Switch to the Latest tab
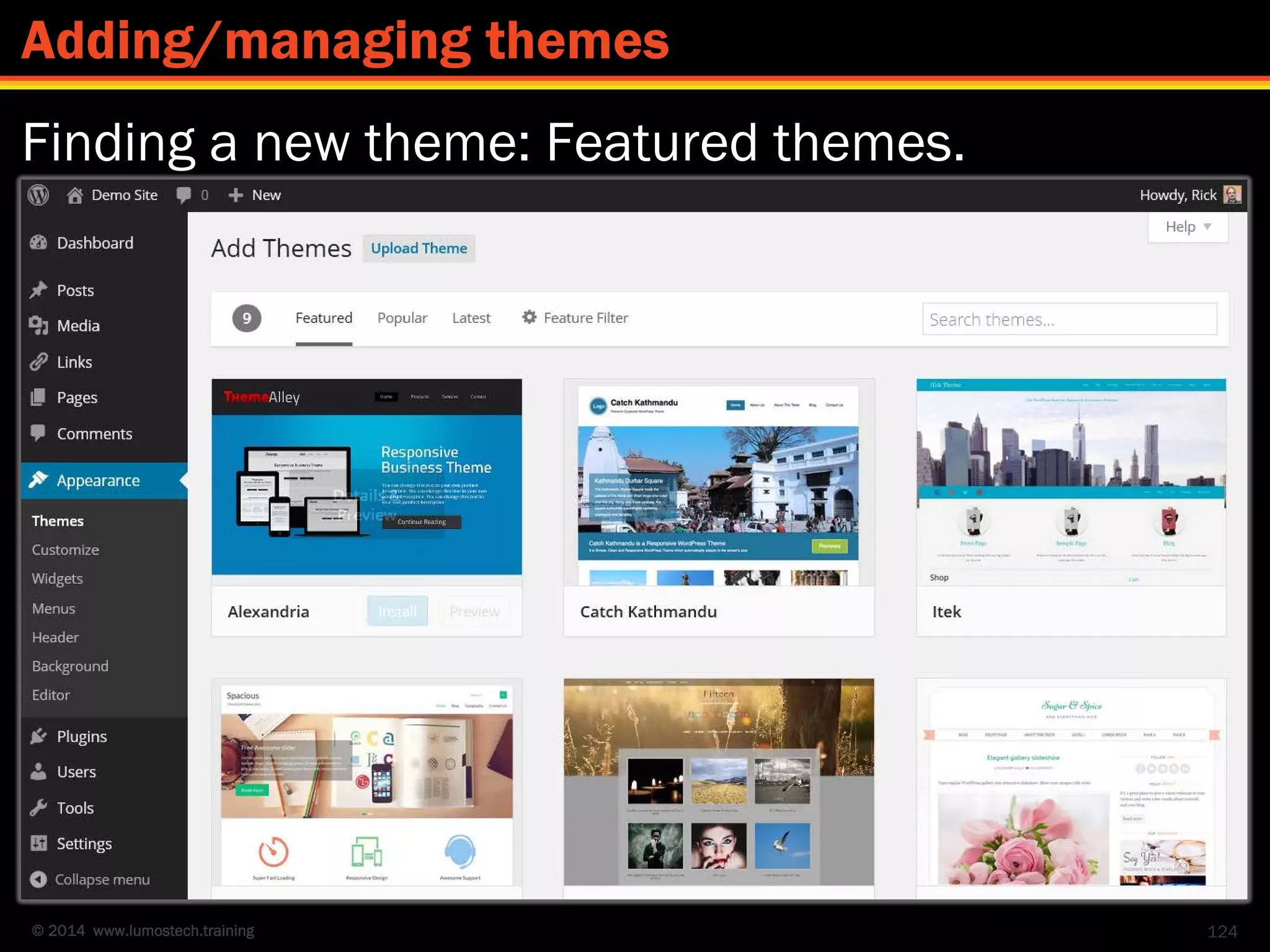This screenshot has height=952, width=1270. [471, 318]
